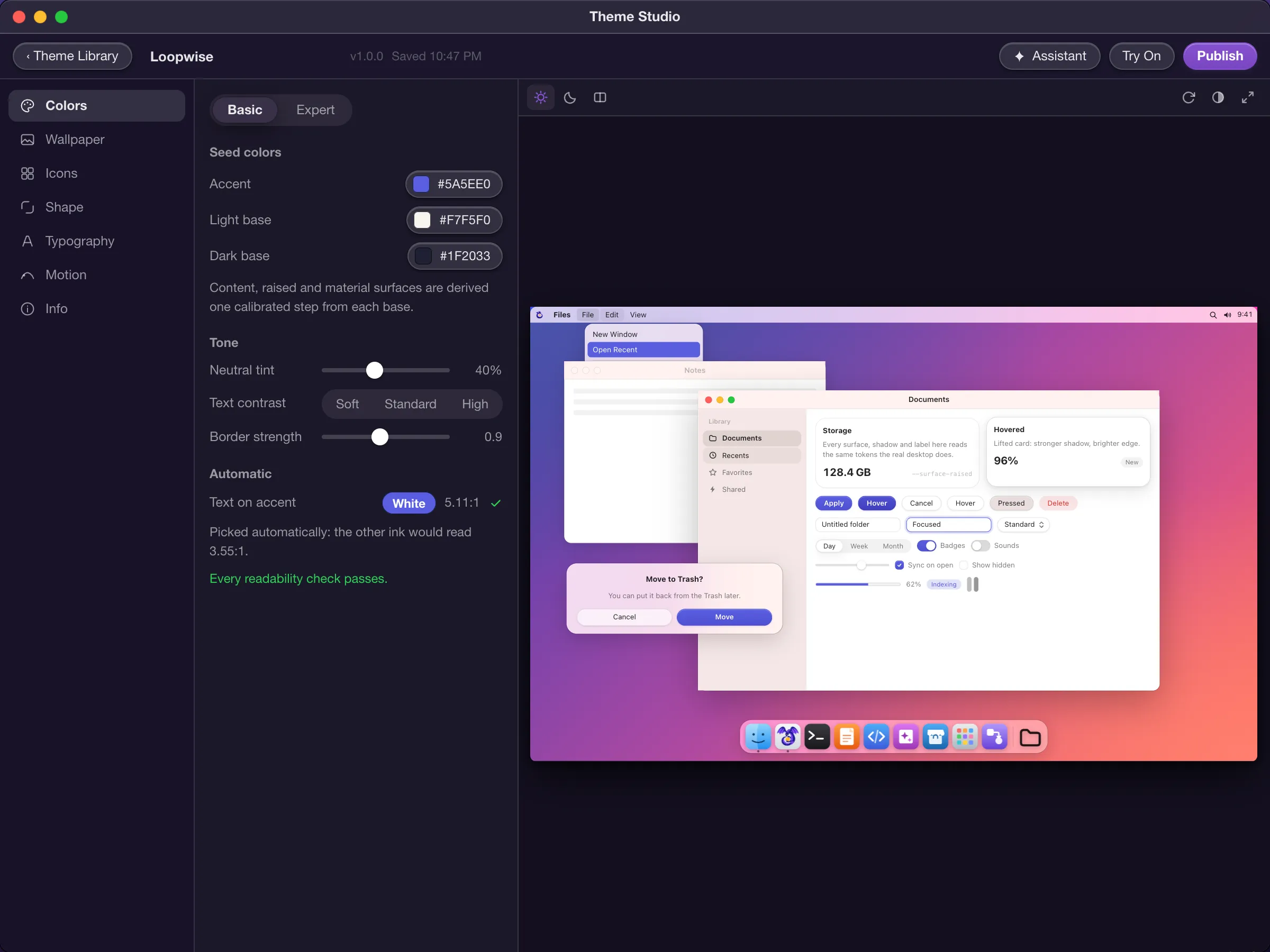Open the Typography section

[x=96, y=241]
